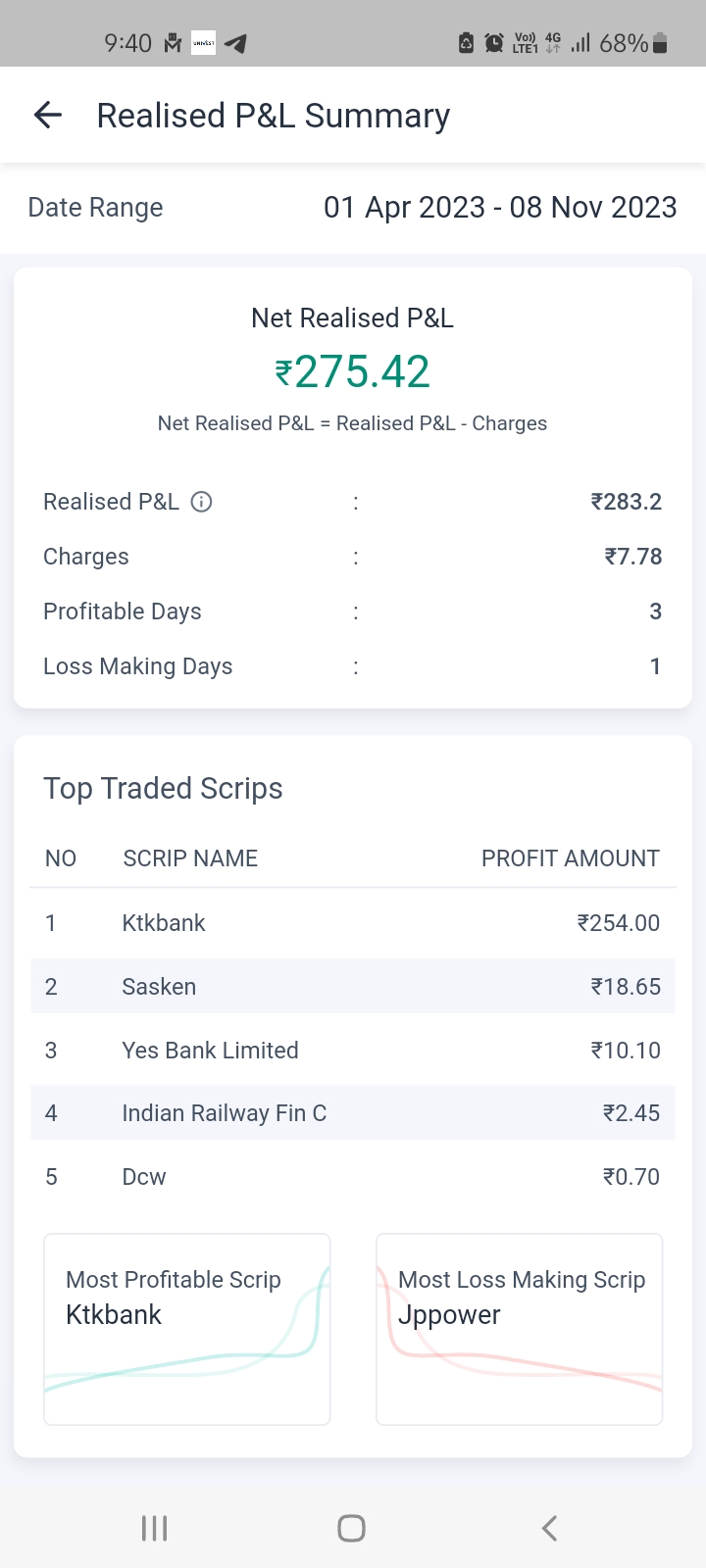Image resolution: width=706 pixels, height=1568 pixels.
Task: Tap the battery icon in status bar
Action: tap(660, 43)
